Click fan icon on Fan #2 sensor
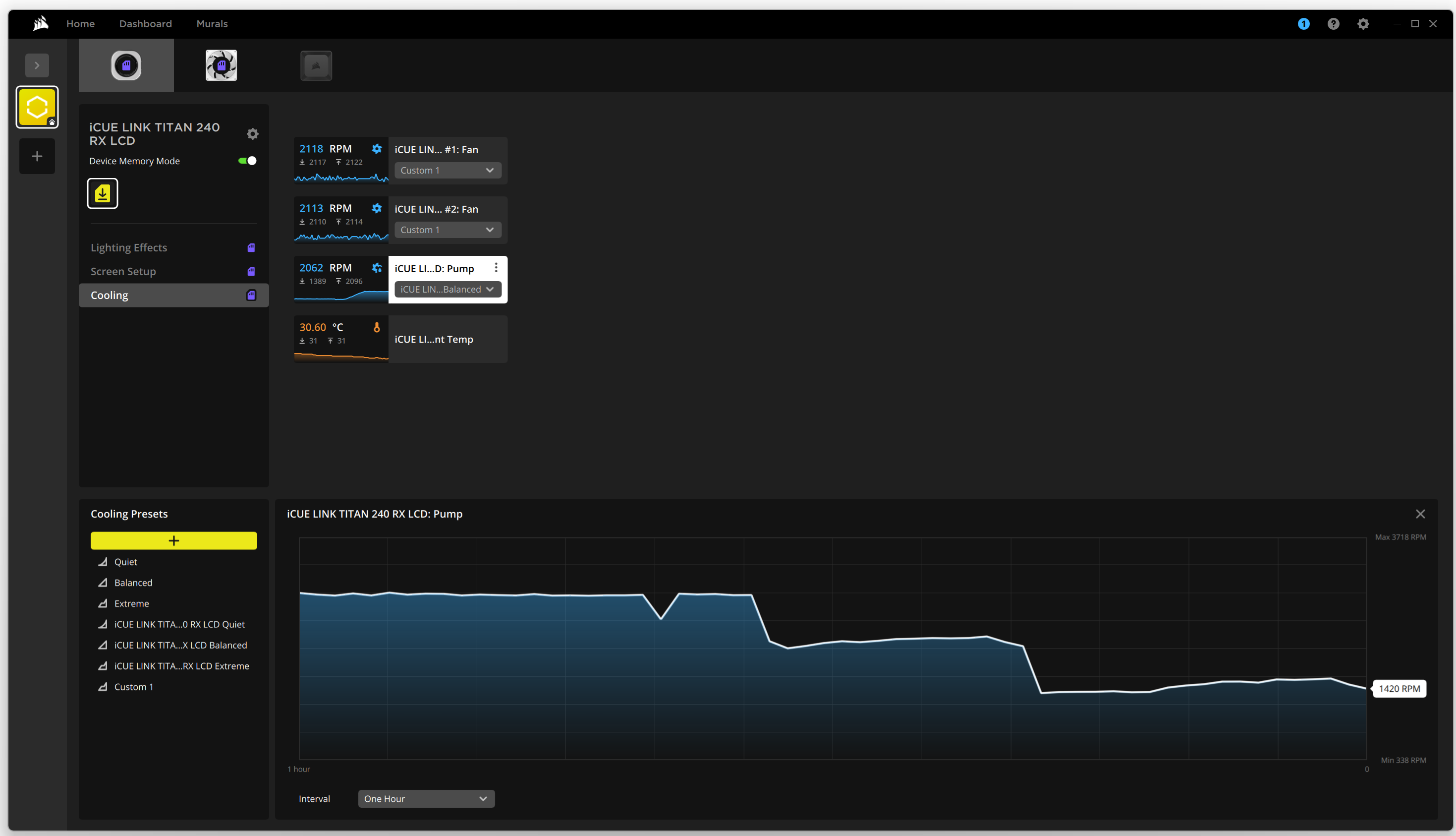The image size is (1456, 836). point(377,208)
